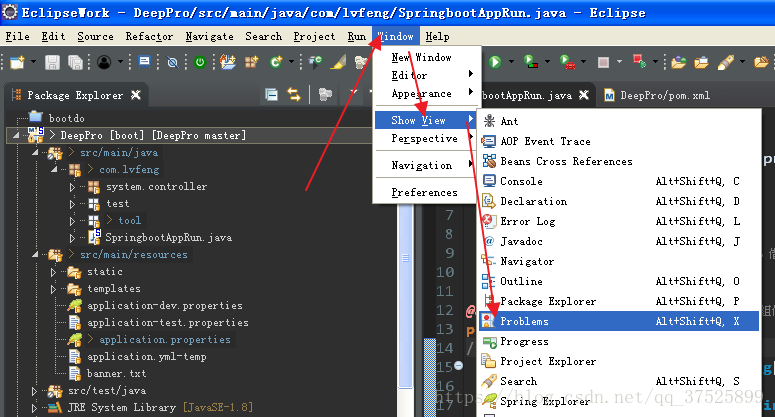Open dropdown arrow beside Coverage icon

tap(547, 62)
